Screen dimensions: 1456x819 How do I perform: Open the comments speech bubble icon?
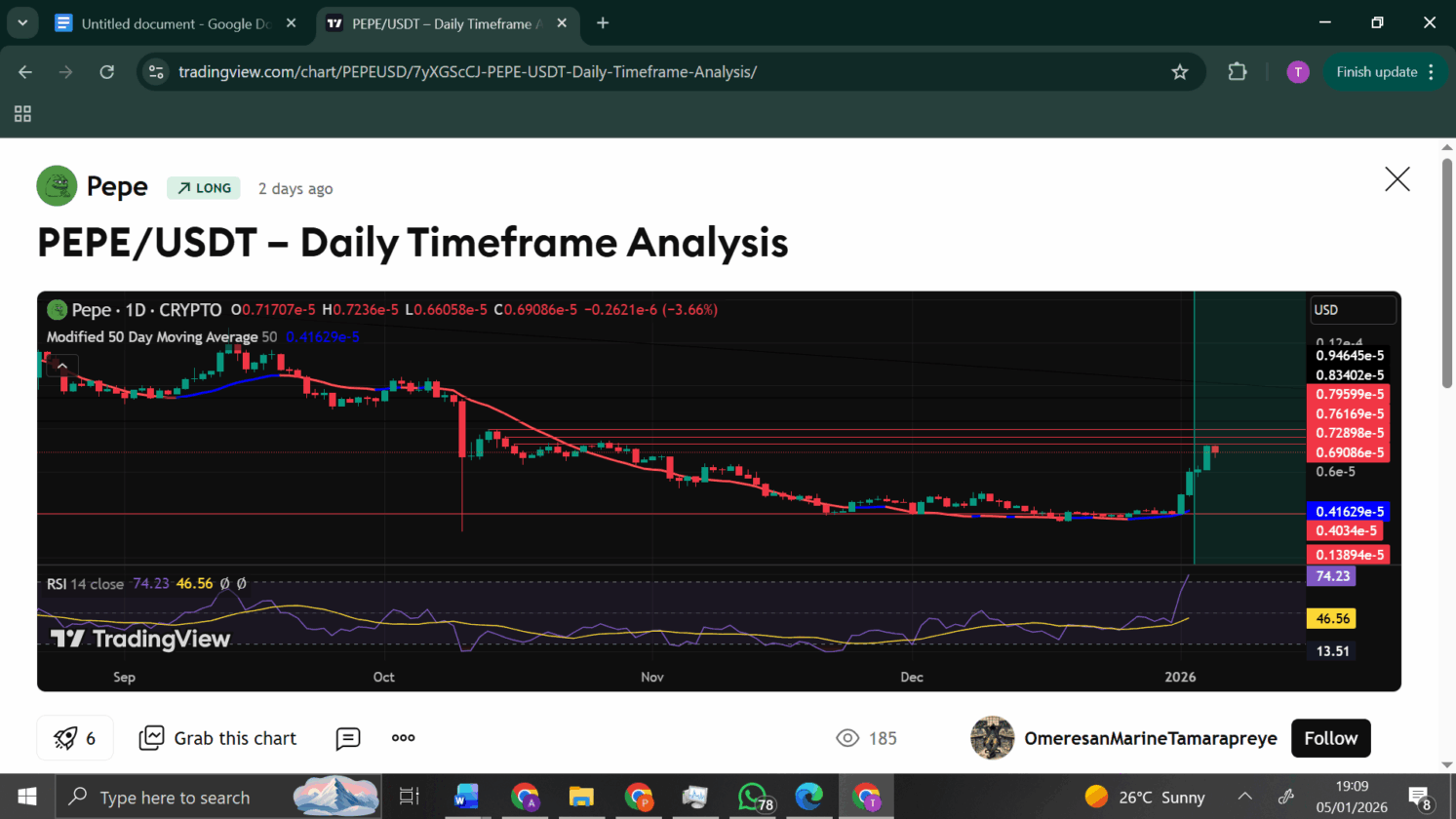coord(348,739)
